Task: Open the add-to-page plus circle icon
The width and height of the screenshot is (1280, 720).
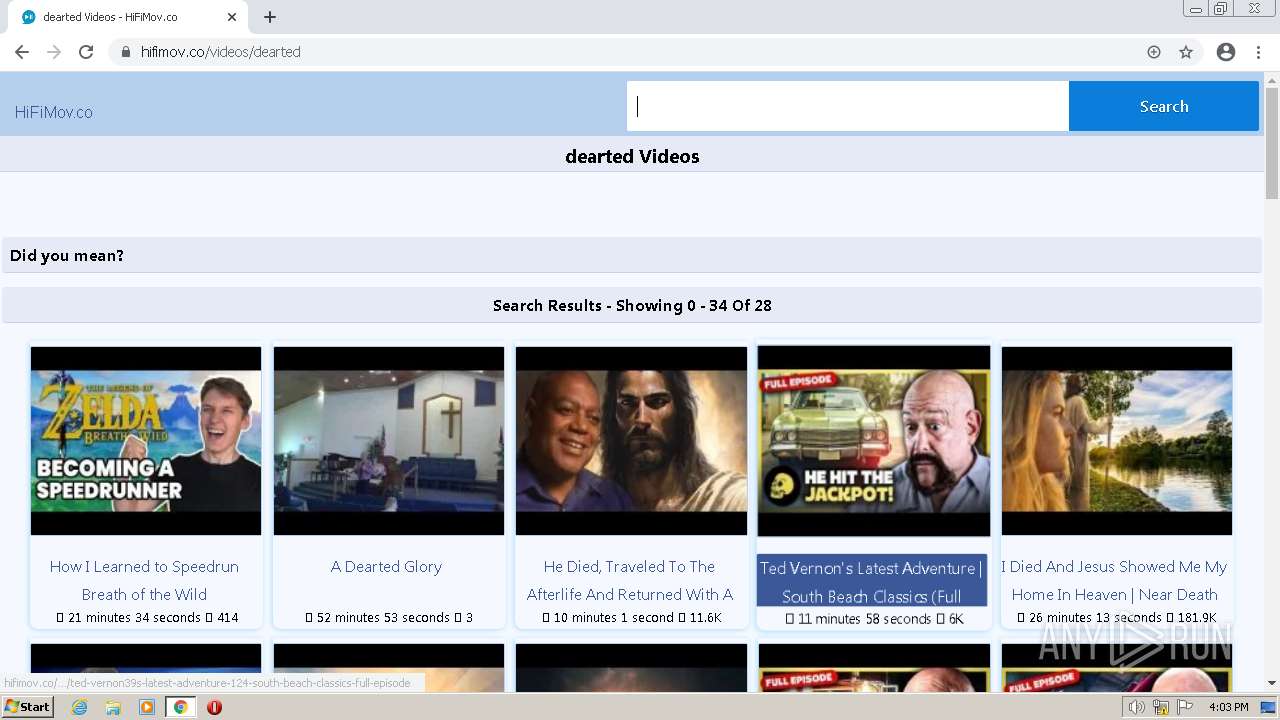Action: (1154, 52)
